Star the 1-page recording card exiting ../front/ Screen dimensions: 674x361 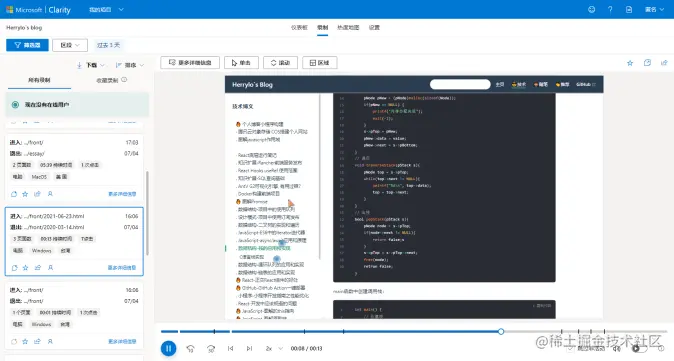pos(25,341)
